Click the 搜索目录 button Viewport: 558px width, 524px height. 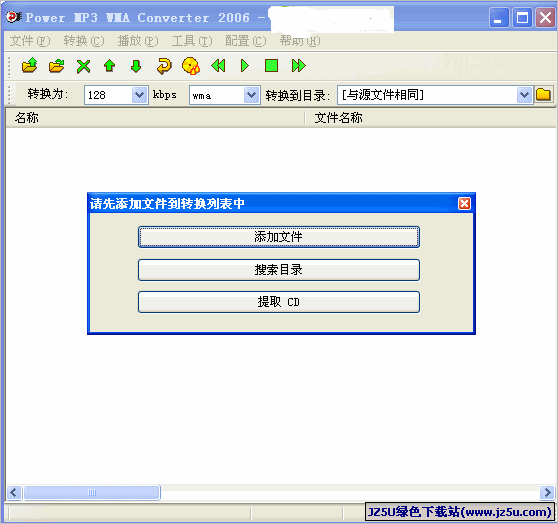coord(279,269)
